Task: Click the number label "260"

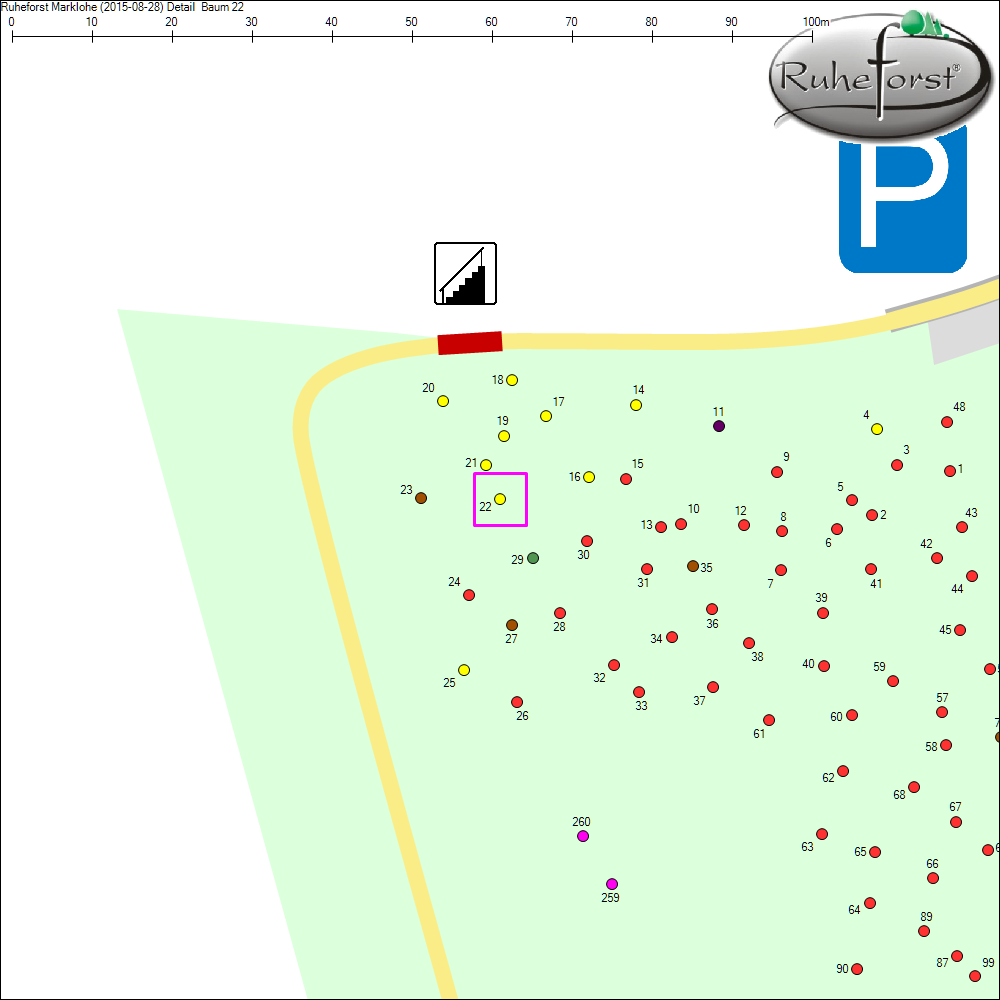Action: [x=581, y=821]
